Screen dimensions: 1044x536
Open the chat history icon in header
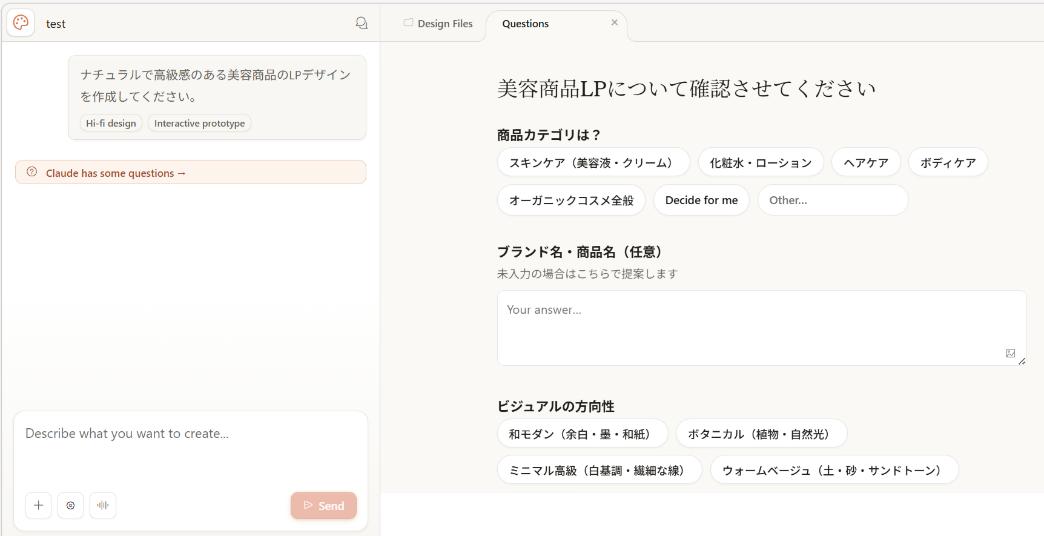click(x=361, y=23)
